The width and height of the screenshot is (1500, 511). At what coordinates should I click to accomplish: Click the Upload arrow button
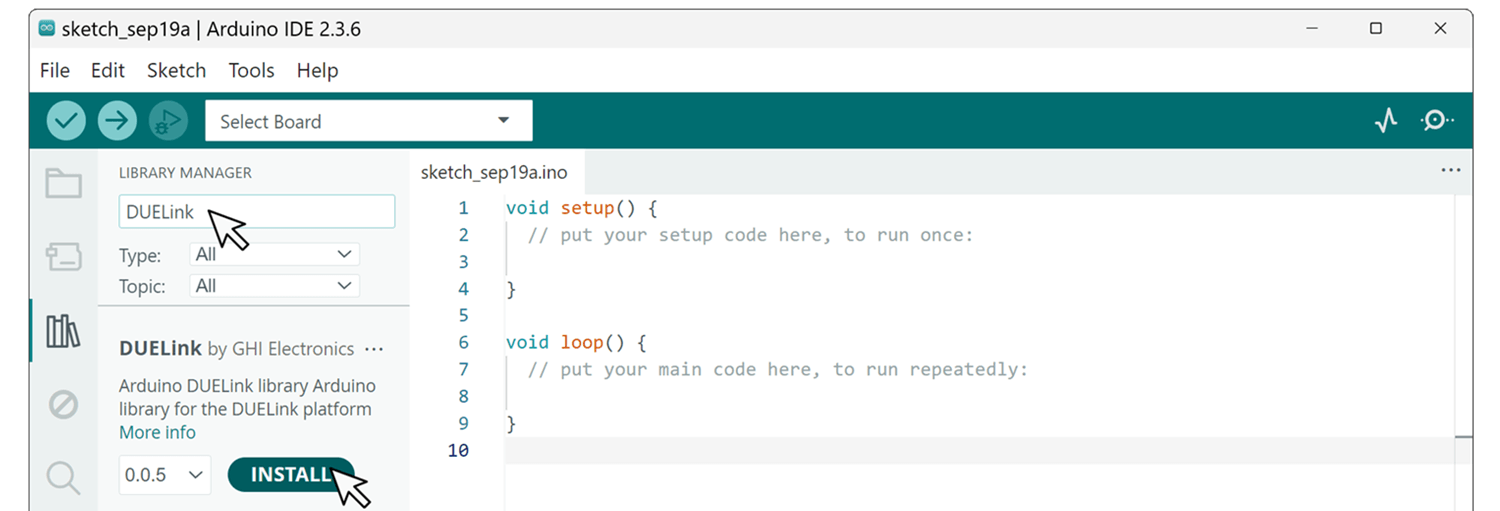pyautogui.click(x=117, y=121)
